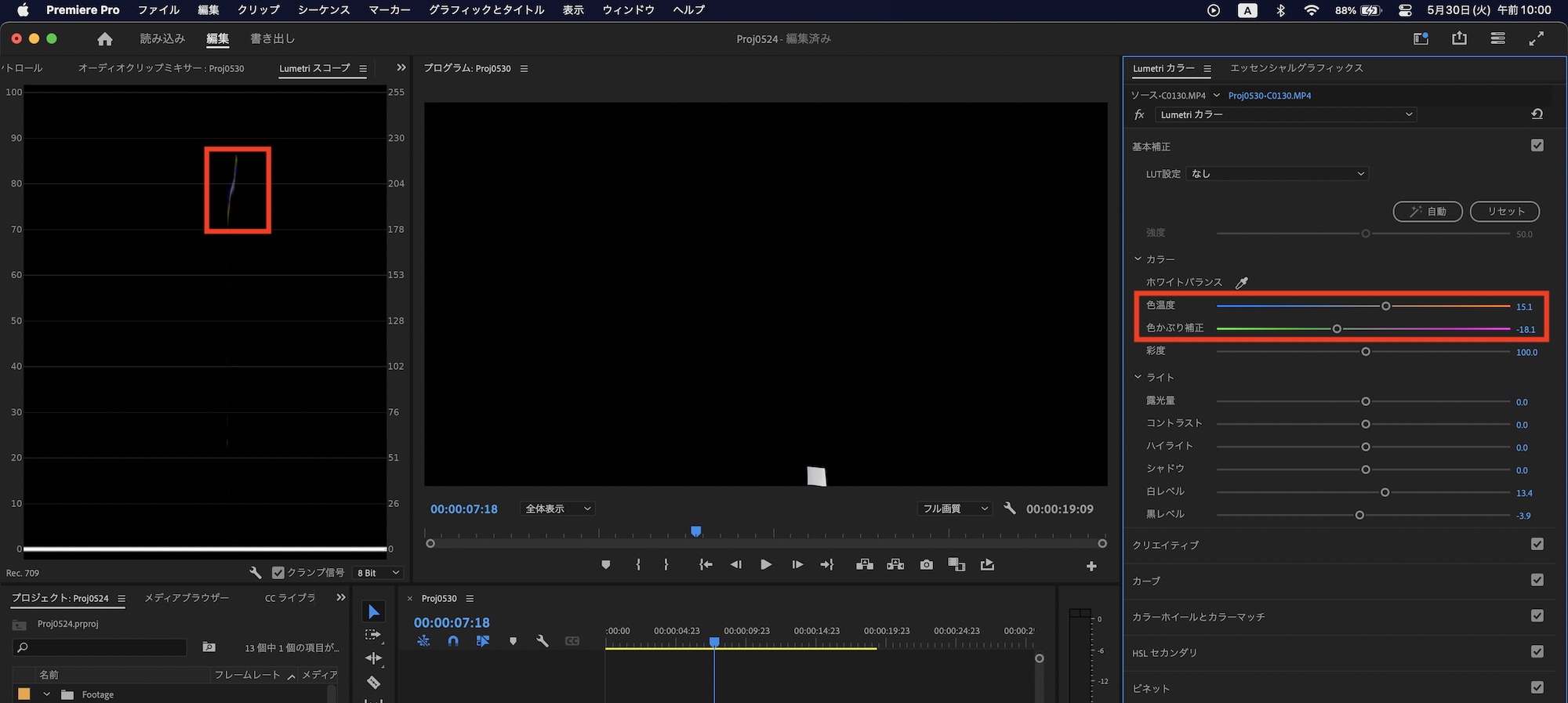The height and width of the screenshot is (703, 1568).
Task: Click the 色温度 slider handle
Action: (1385, 306)
